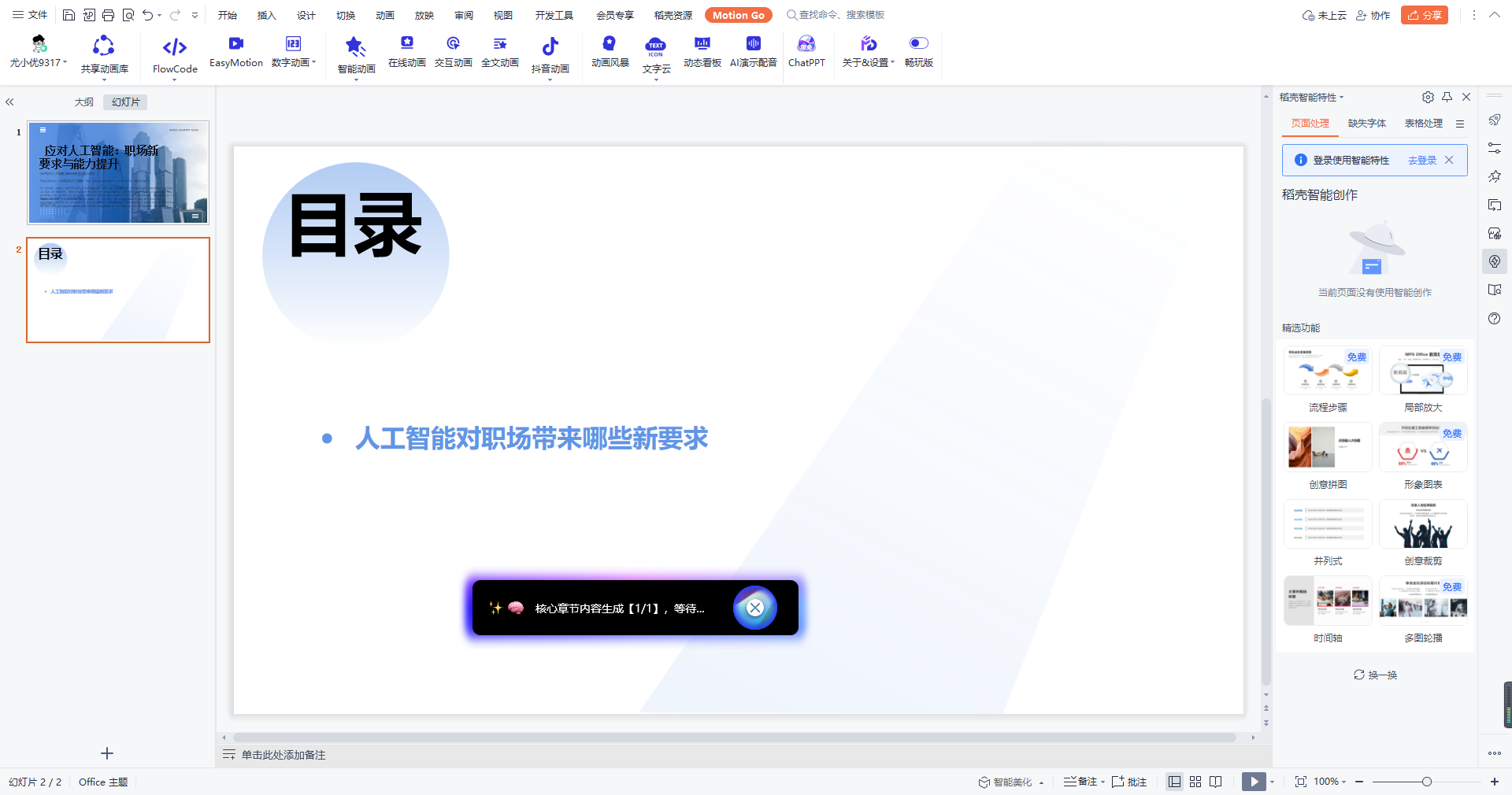The height and width of the screenshot is (795, 1512).
Task: Click the 去登录 login link
Action: pyautogui.click(x=1421, y=160)
